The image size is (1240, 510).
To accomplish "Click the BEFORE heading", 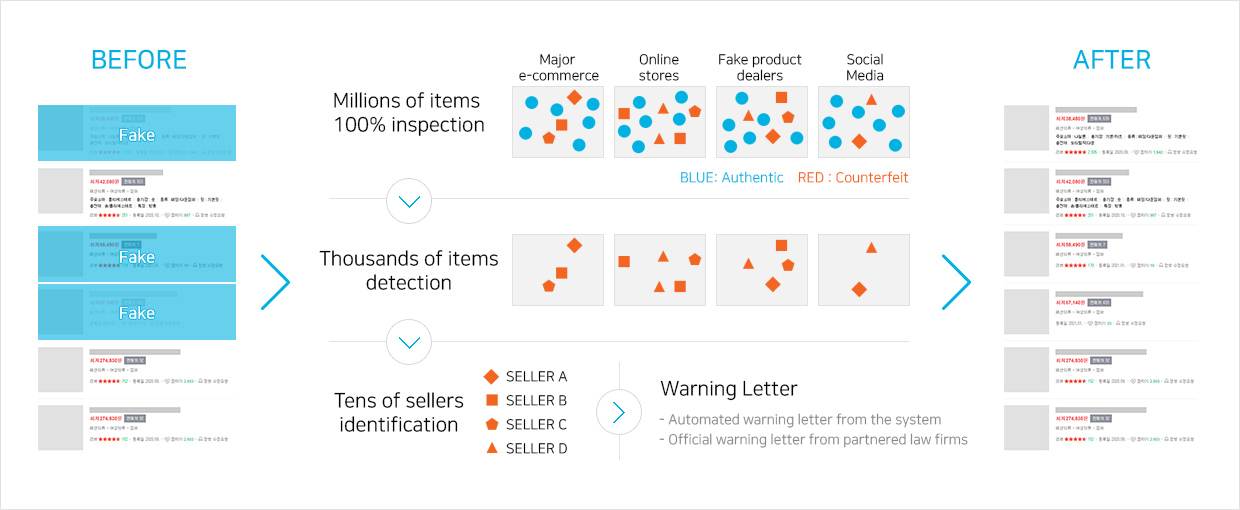I will [x=138, y=60].
